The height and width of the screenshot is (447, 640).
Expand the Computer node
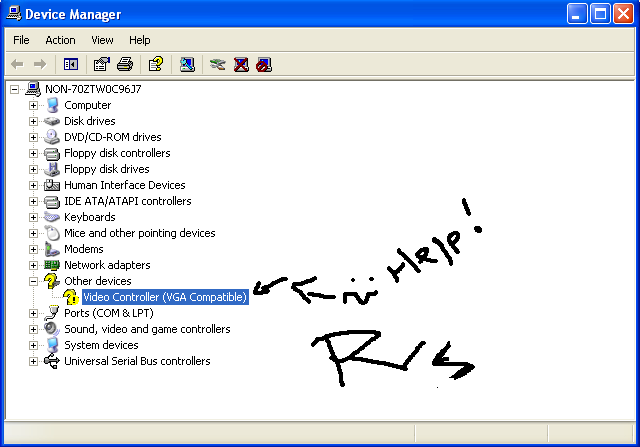tap(33, 105)
